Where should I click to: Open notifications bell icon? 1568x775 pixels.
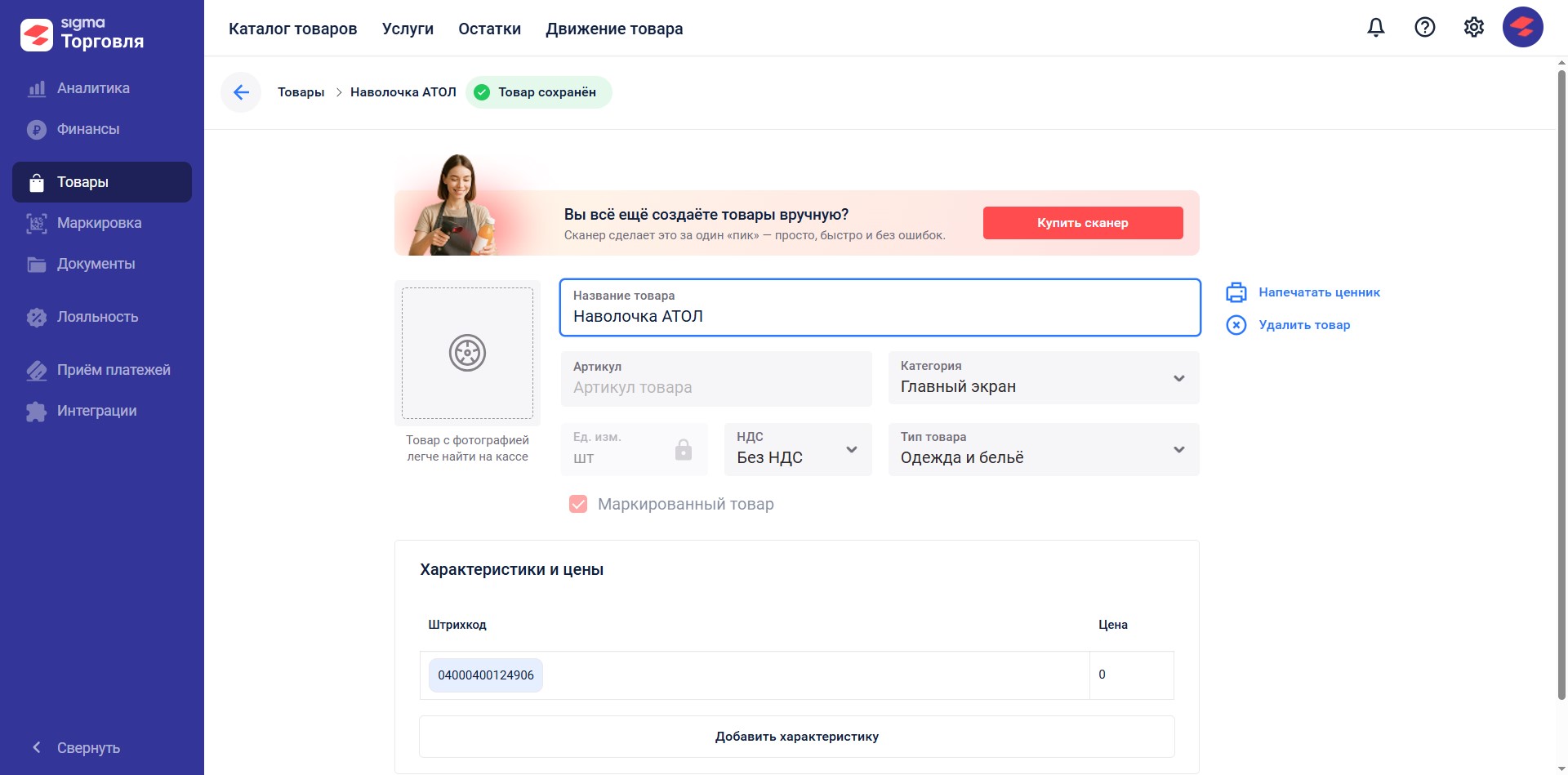[1376, 28]
